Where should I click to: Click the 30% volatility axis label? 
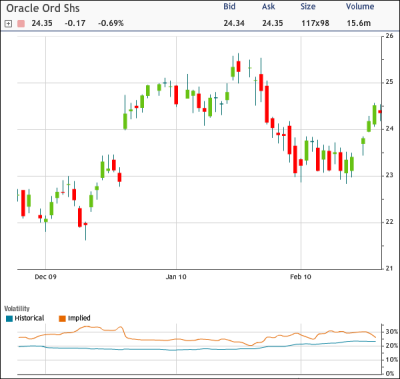tap(392, 332)
